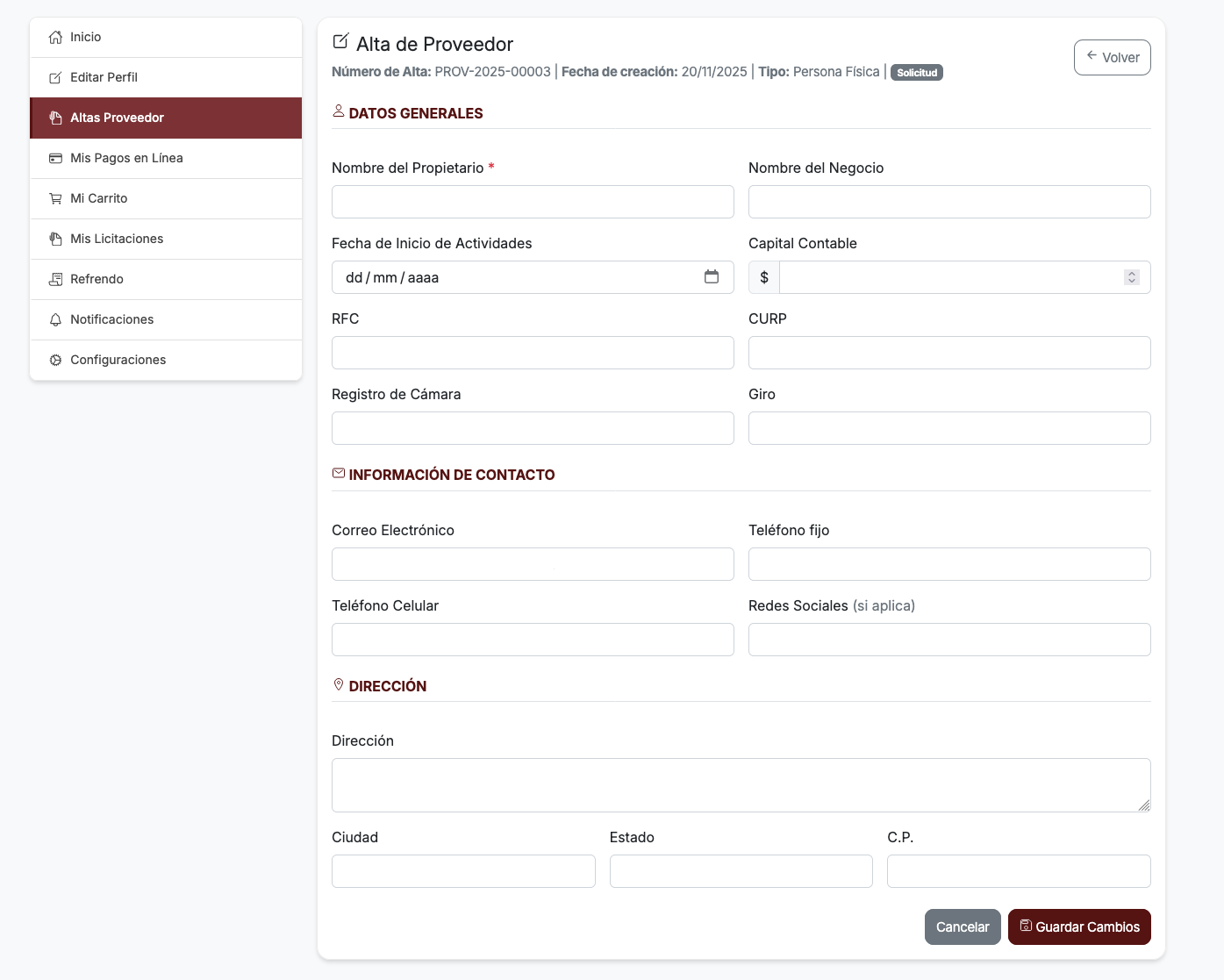This screenshot has height=980, width=1224.
Task: Click the Teléfono Celular field
Action: (x=533, y=640)
